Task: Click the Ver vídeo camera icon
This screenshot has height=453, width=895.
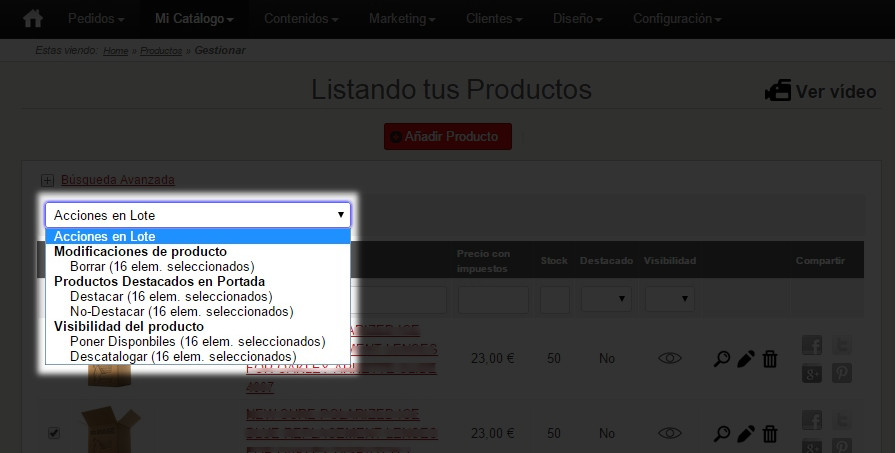Action: click(777, 91)
